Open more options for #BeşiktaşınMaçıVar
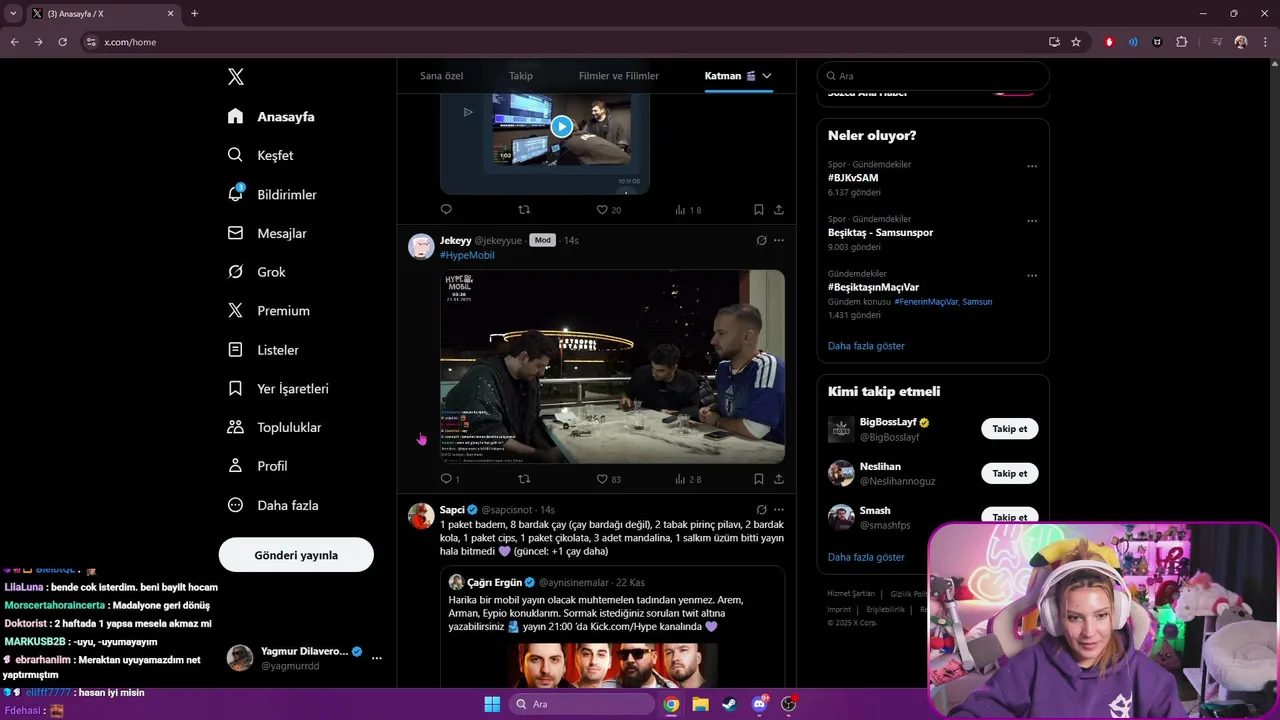 click(1032, 276)
